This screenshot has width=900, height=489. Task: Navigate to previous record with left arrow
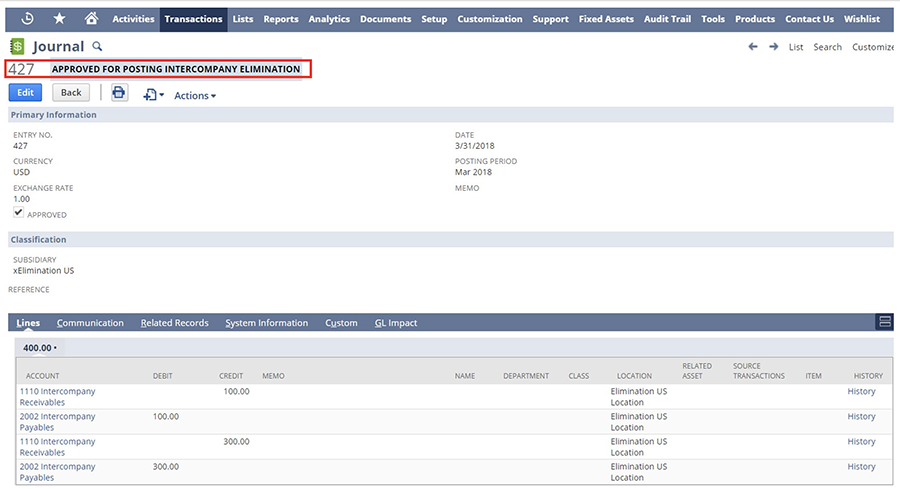[753, 47]
